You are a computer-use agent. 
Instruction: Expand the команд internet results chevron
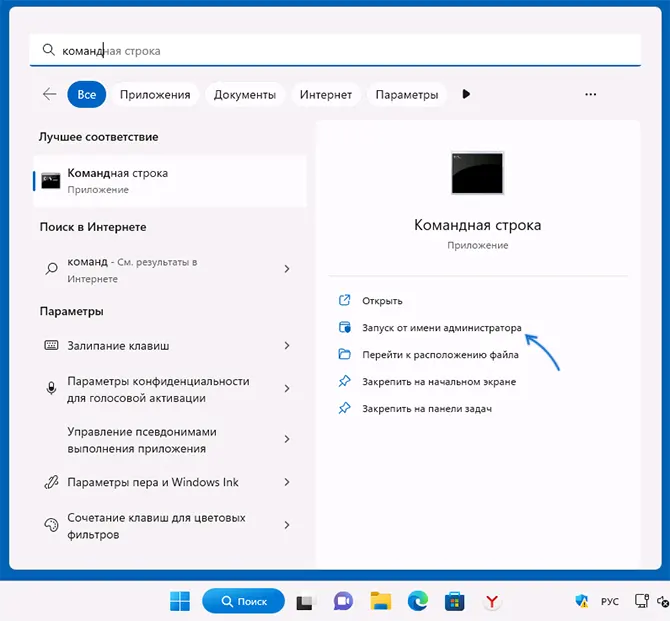coord(287,269)
